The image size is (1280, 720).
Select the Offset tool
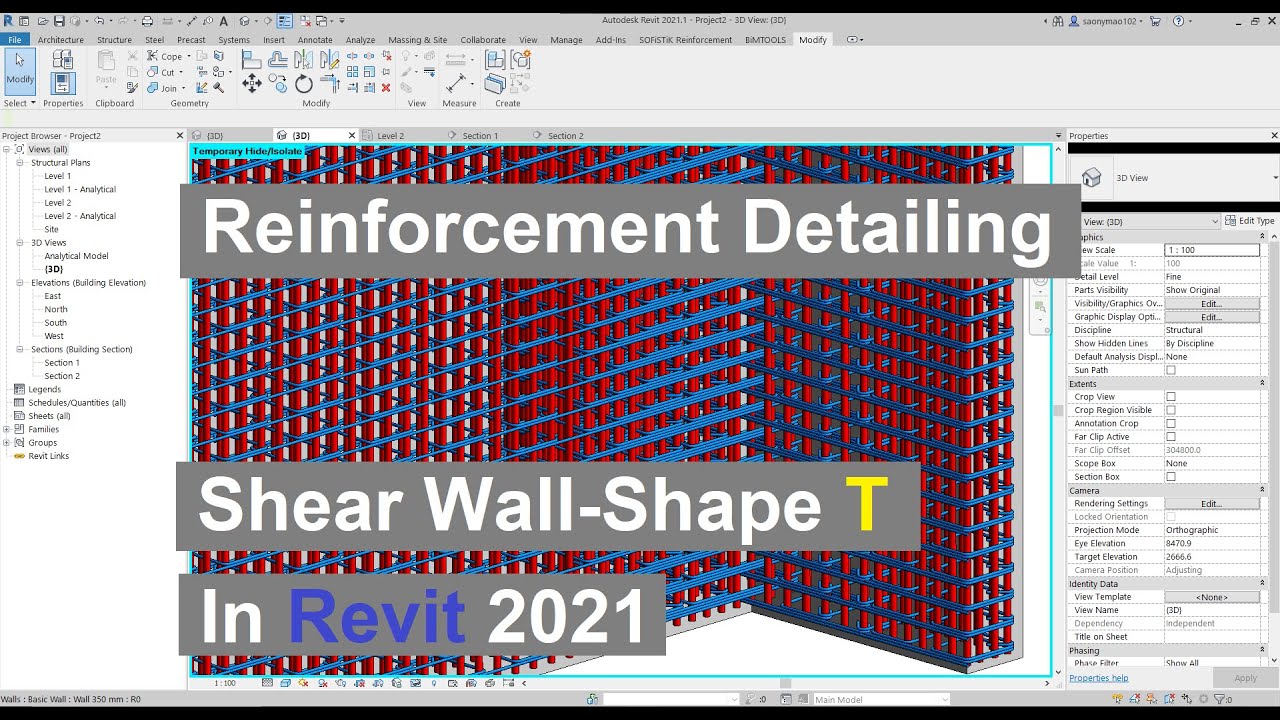[x=278, y=60]
